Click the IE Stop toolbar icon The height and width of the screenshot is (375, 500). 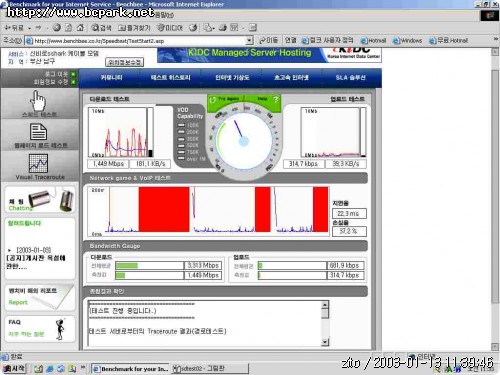[x=57, y=28]
